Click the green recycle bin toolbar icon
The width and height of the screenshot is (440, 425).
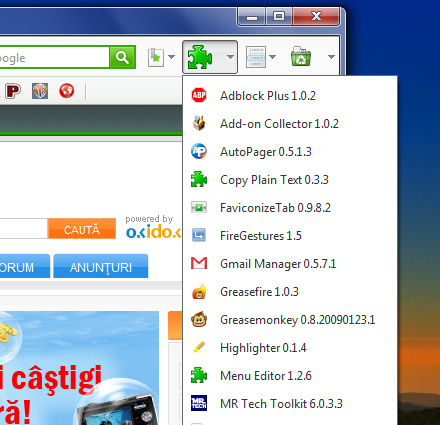[301, 56]
